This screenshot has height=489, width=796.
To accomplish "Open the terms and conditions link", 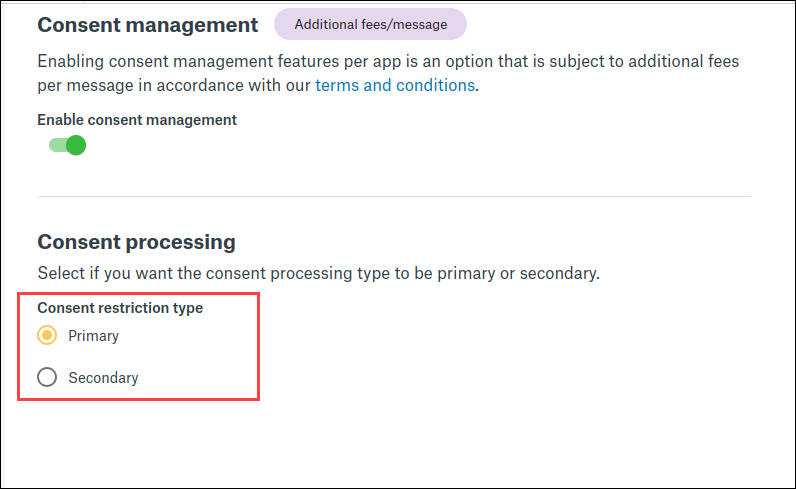I will [394, 85].
